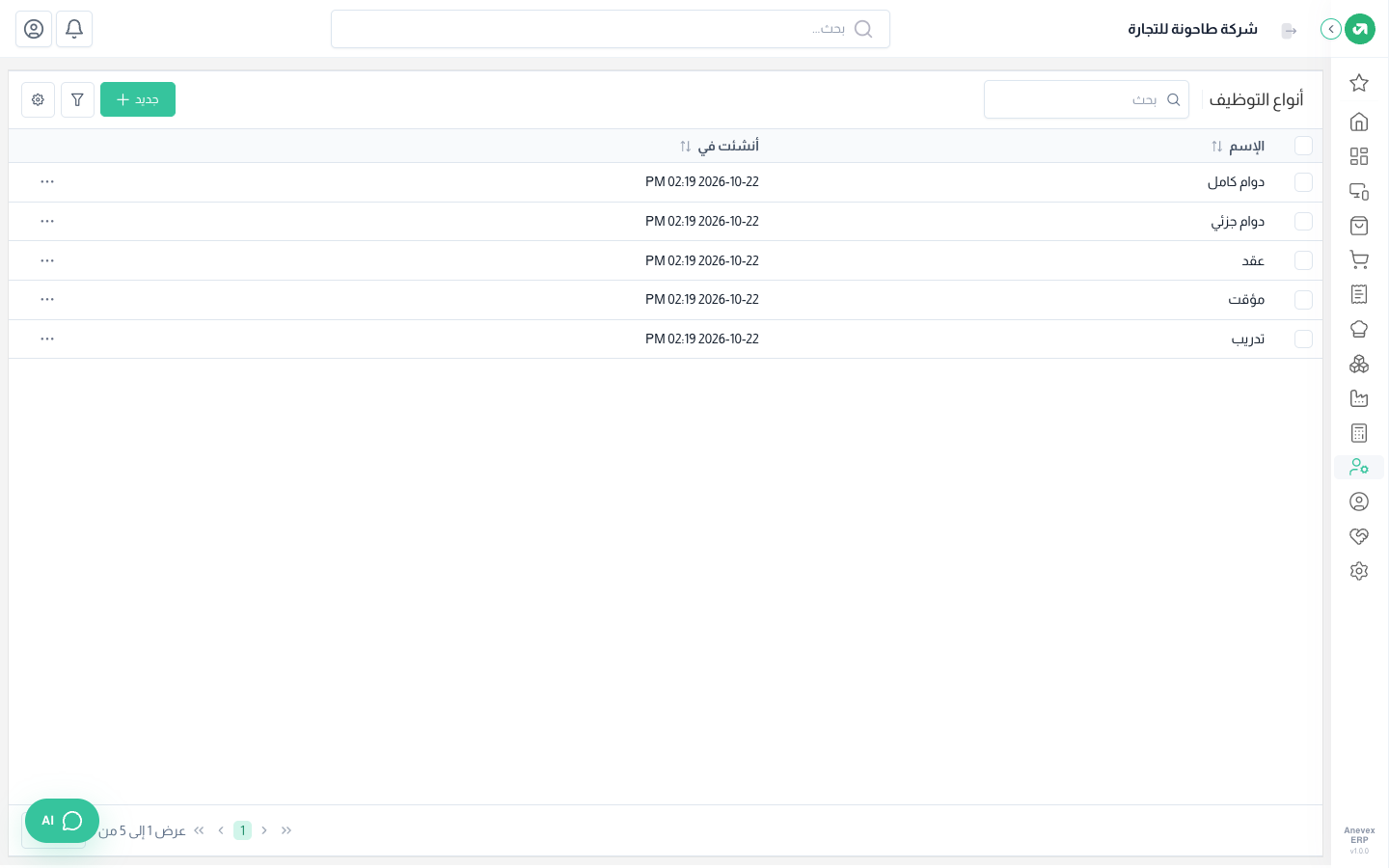The height and width of the screenshot is (868, 1389).
Task: Open the shopping cart sidebar icon
Action: tap(1359, 259)
